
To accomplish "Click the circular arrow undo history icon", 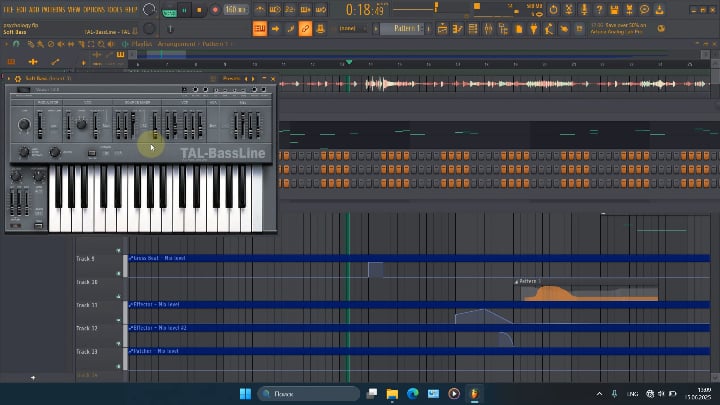I will pyautogui.click(x=553, y=10).
